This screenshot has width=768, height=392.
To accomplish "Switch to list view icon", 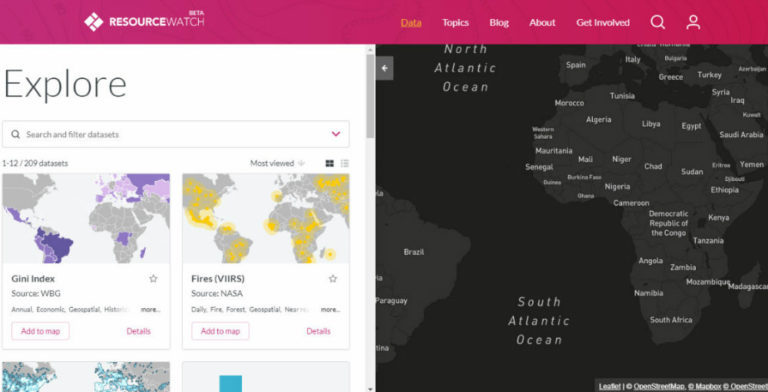I will coord(345,163).
